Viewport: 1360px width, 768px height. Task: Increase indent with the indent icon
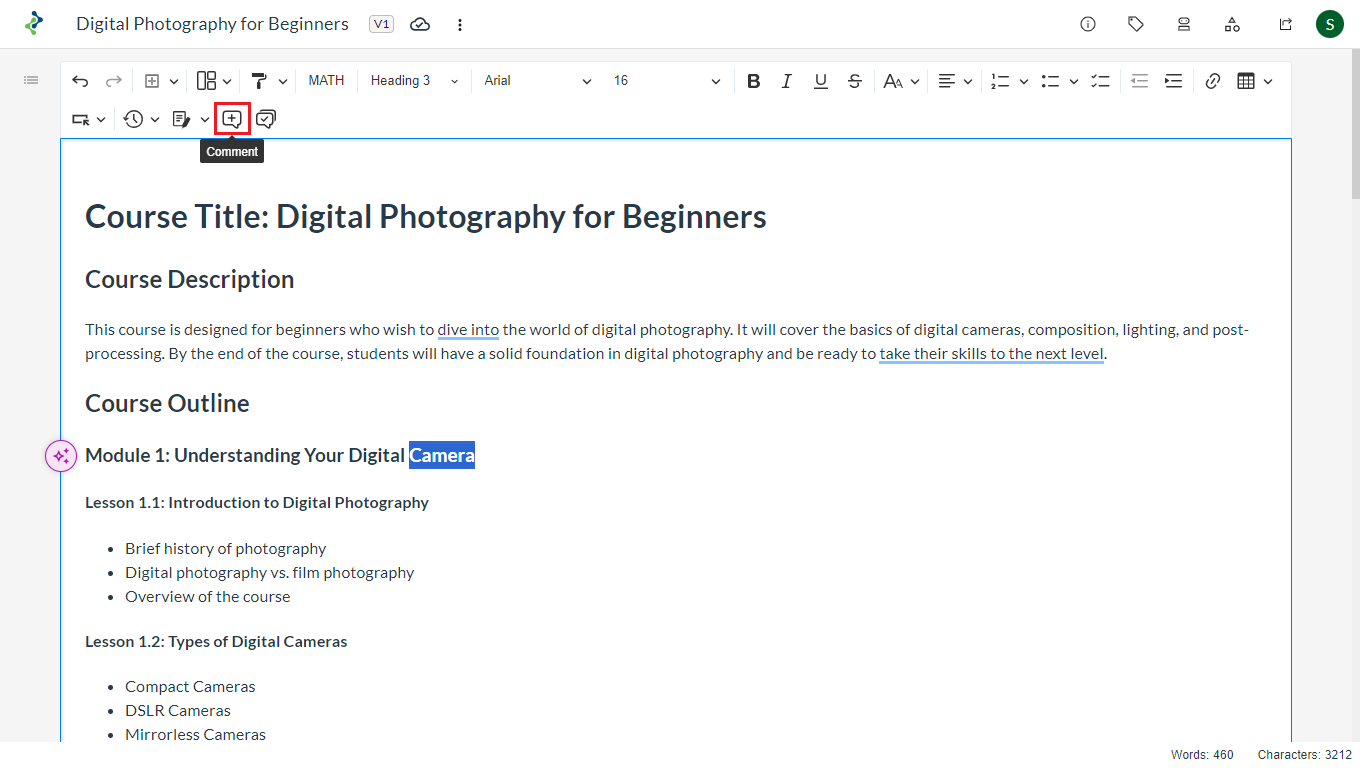coord(1173,81)
